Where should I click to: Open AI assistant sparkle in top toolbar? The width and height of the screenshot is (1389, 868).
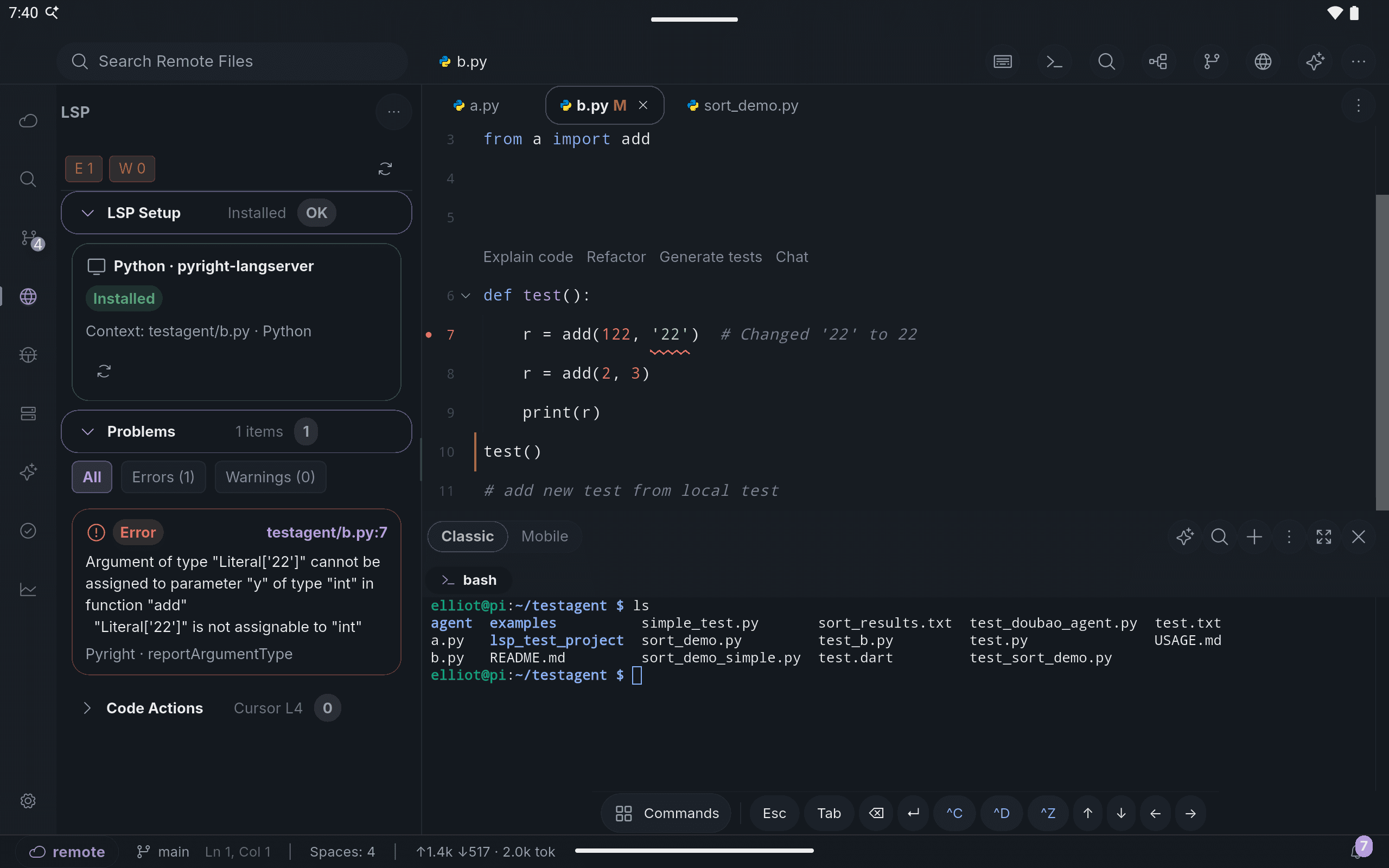pos(1315,61)
